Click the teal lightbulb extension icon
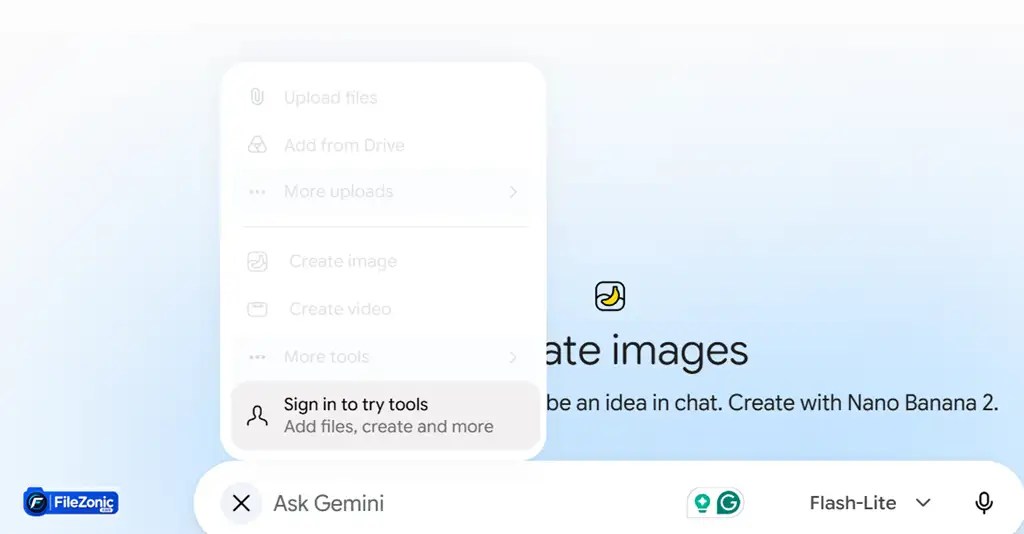The width and height of the screenshot is (1024, 534). 702,503
